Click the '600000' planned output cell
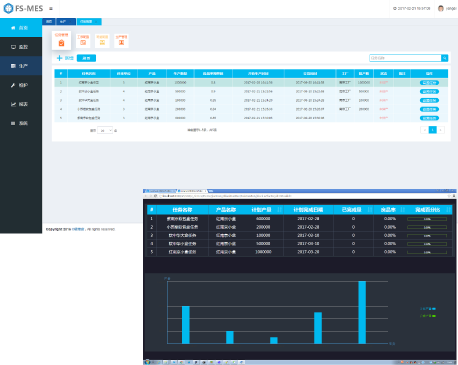The image size is (458, 365). pyautogui.click(x=263, y=219)
